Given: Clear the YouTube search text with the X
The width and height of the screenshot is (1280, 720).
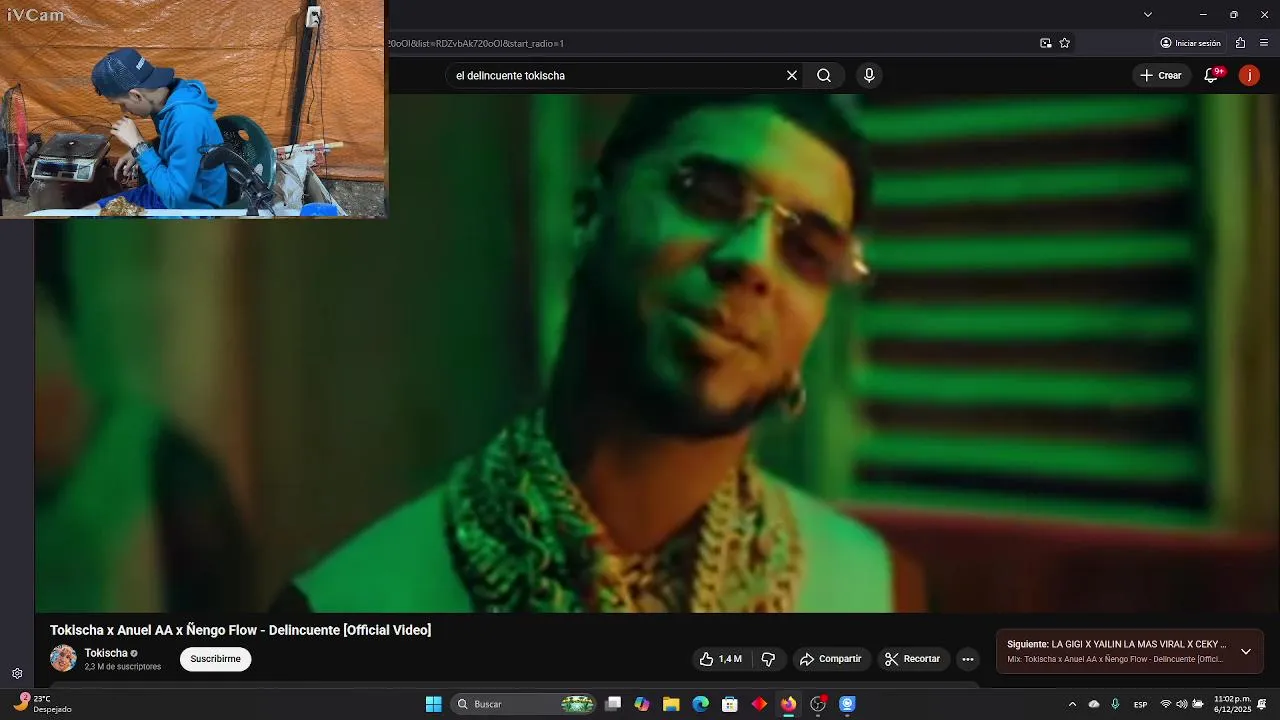Looking at the screenshot, I should [792, 75].
